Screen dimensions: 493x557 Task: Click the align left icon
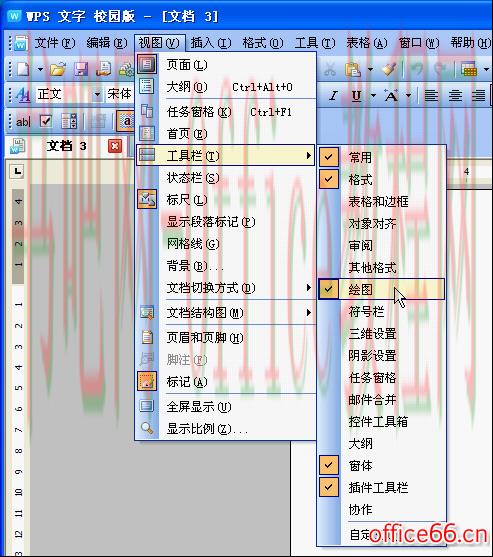pyautogui.click(x=431, y=95)
